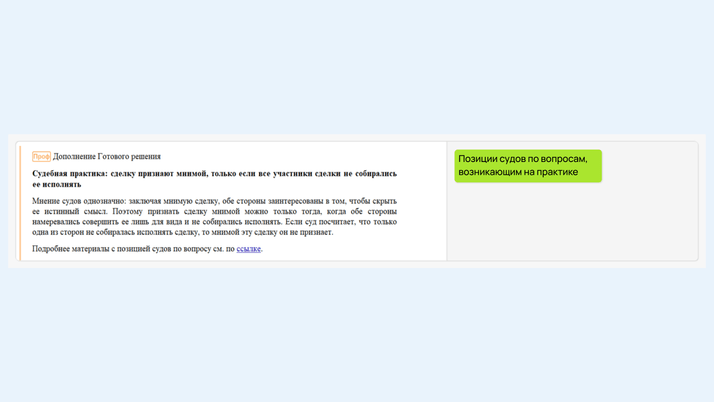Image resolution: width=714 pixels, height=402 pixels.
Task: Click the green "Позиции судов по вопросам" label
Action: [528, 166]
